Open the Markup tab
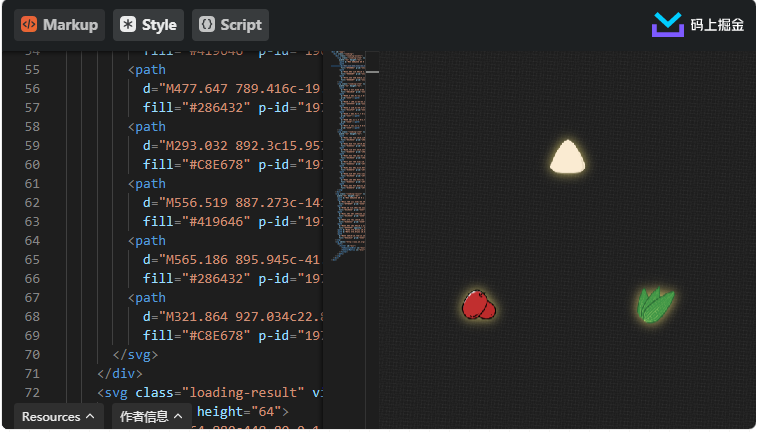The height and width of the screenshot is (432, 757). pyautogui.click(x=59, y=25)
